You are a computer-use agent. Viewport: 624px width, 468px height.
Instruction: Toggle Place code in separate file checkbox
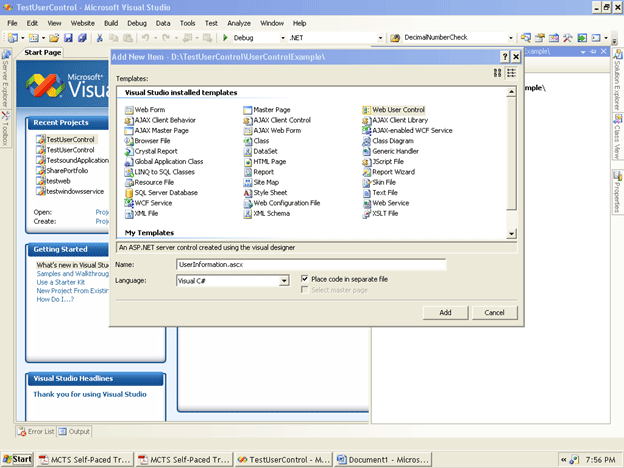point(304,279)
